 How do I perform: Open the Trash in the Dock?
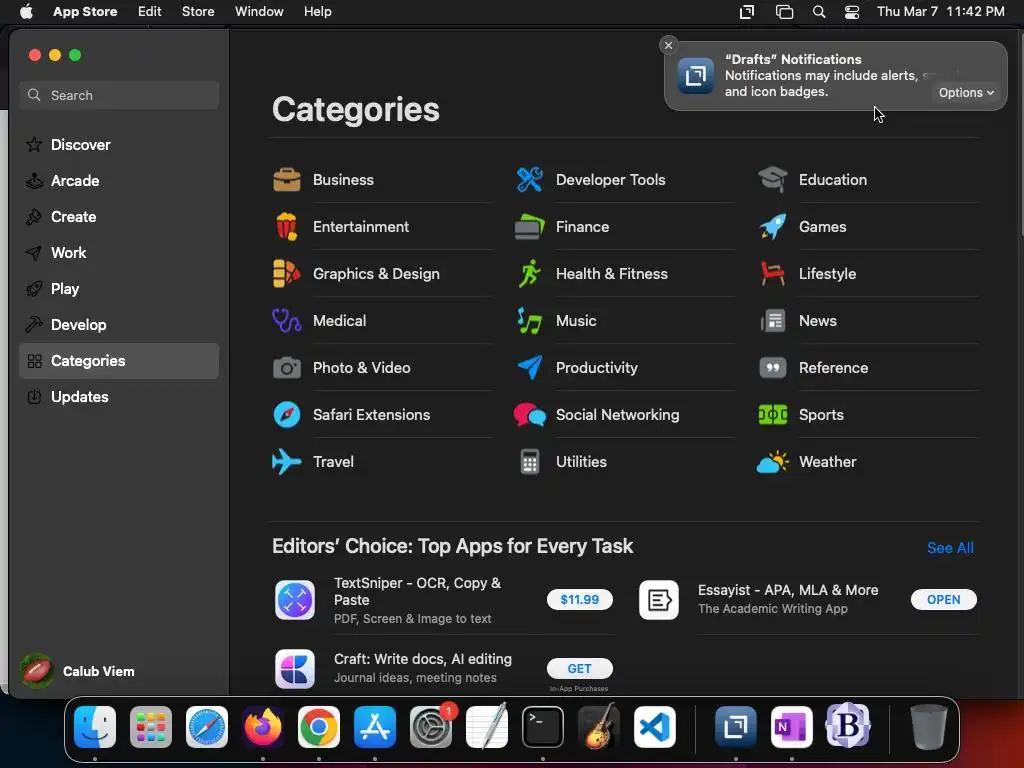click(929, 727)
